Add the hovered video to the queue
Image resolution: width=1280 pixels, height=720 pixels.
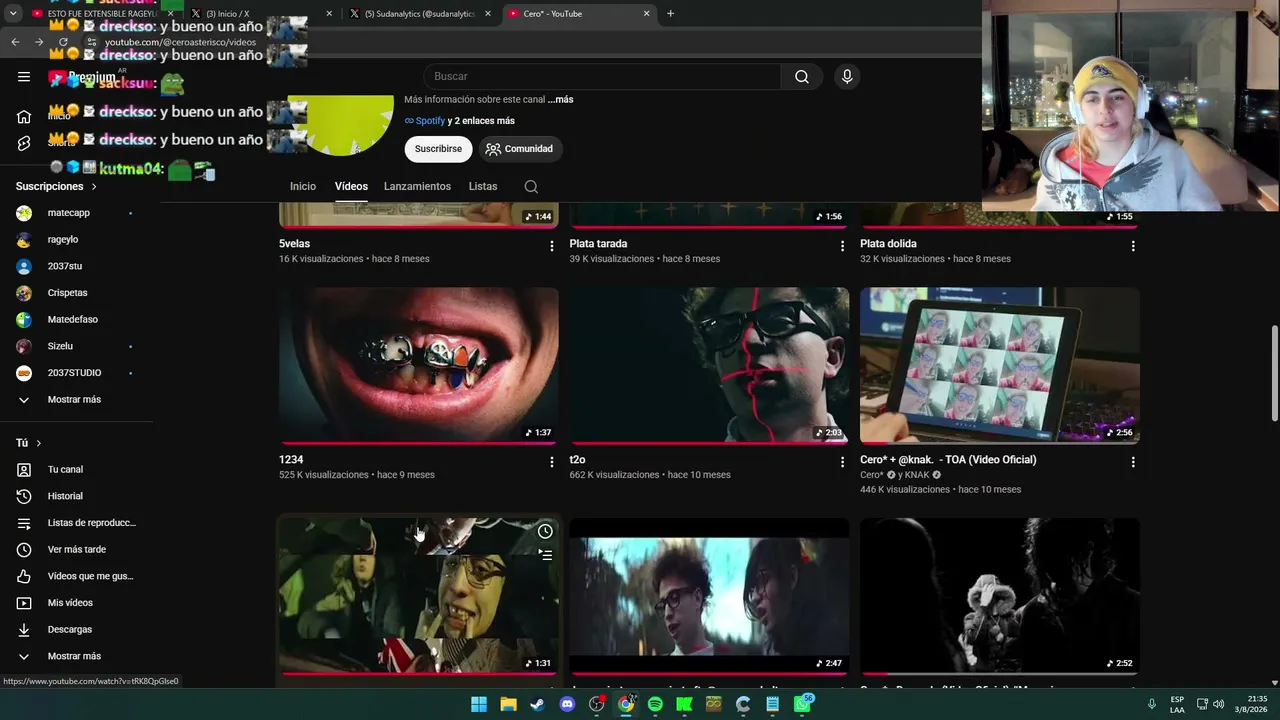[x=545, y=554]
